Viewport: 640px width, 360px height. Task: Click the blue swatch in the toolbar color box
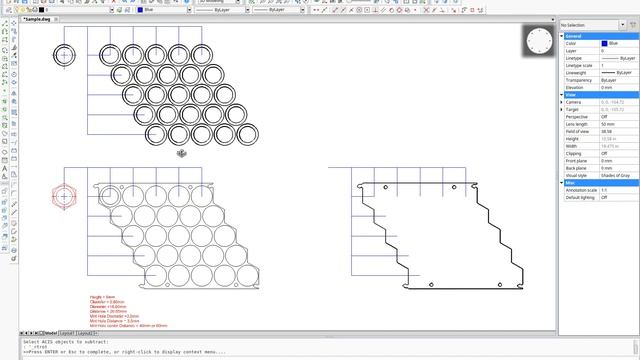pyautogui.click(x=140, y=9)
